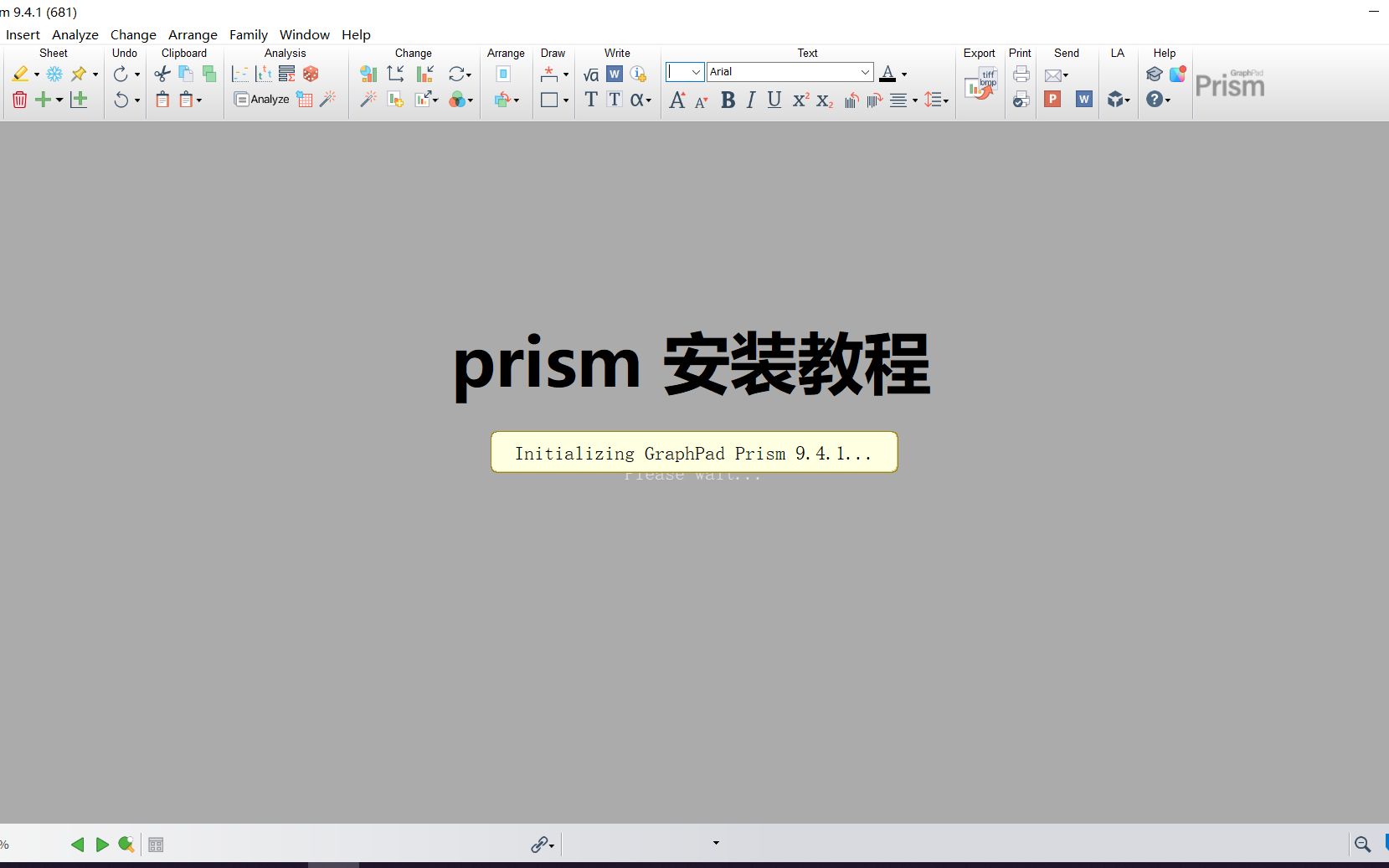Click the magnifier zoom icon in status bar
Viewport: 1389px width, 868px height.
(x=1363, y=845)
